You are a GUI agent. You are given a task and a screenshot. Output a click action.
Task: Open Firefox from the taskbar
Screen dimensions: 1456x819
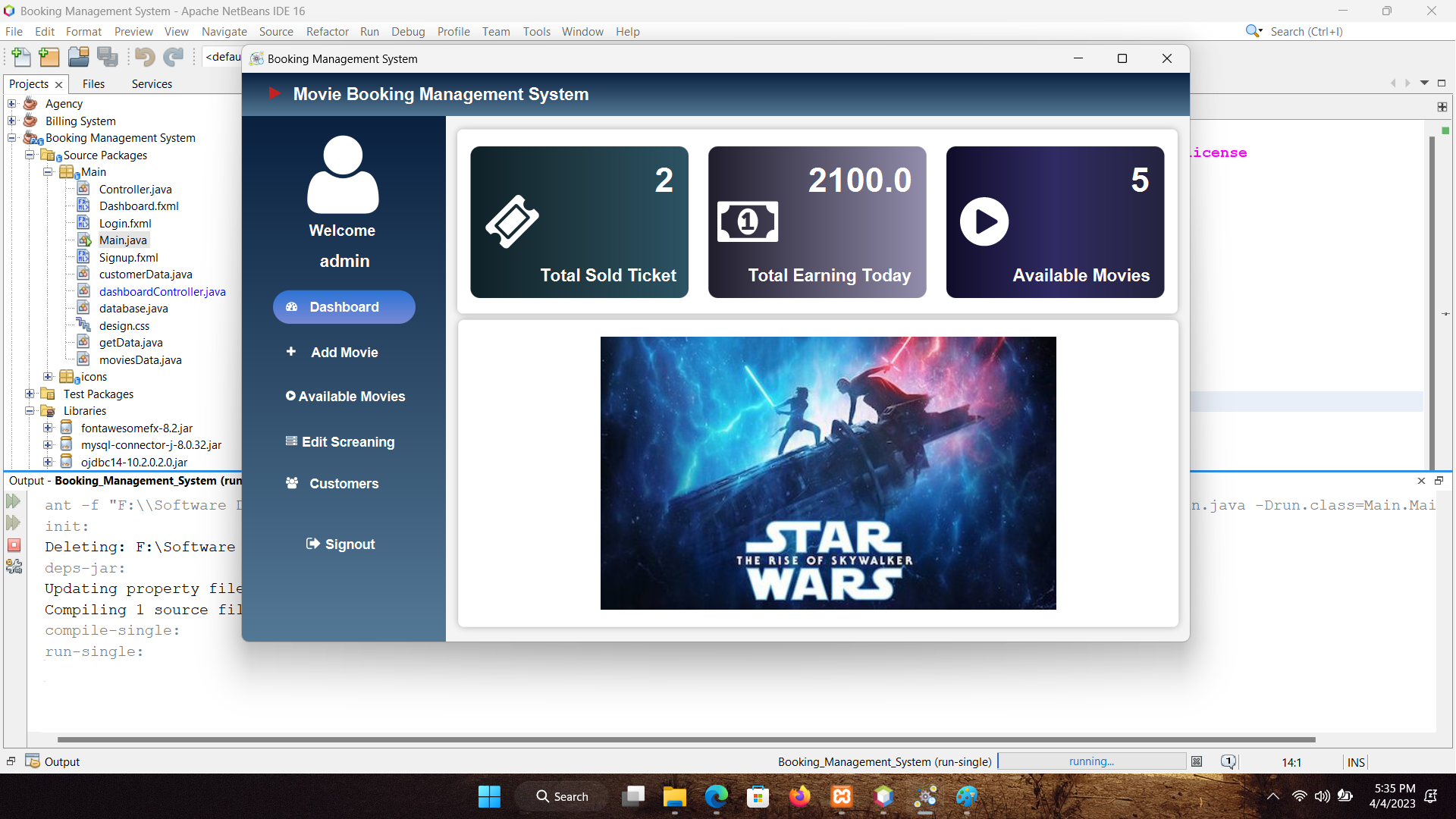[x=799, y=796]
